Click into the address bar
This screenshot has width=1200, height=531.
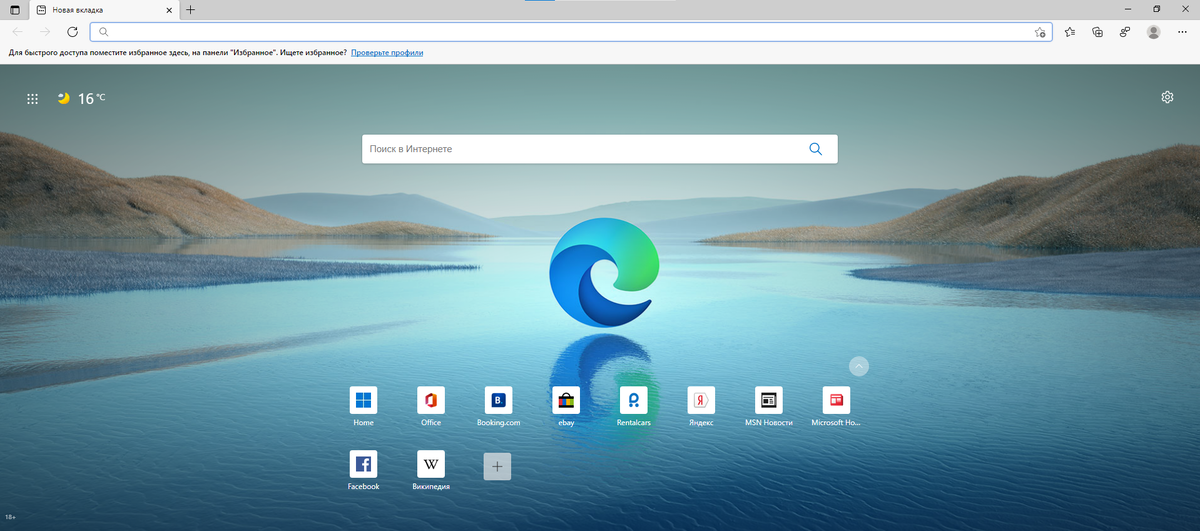tap(570, 32)
